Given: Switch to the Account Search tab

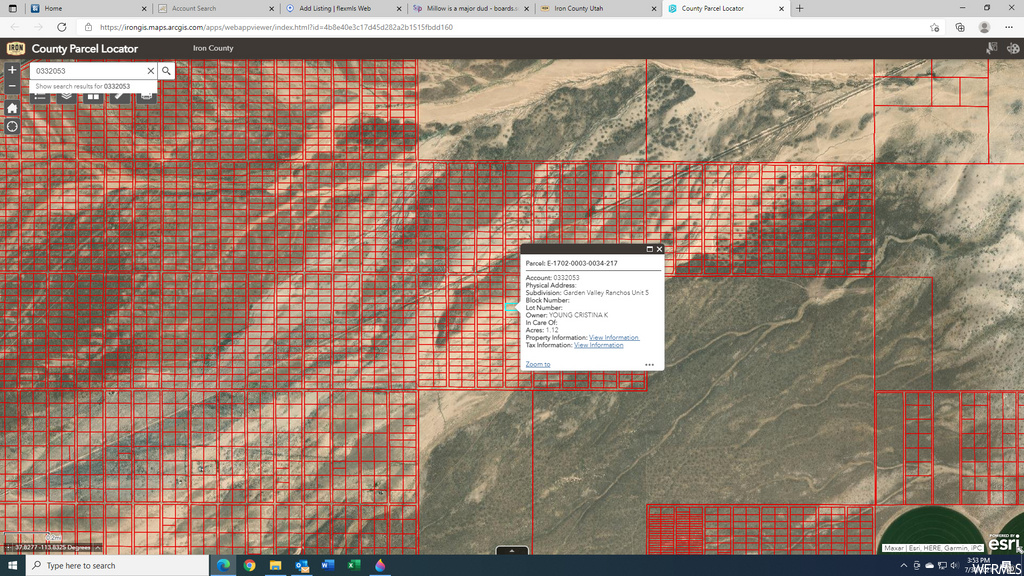Looking at the screenshot, I should [194, 8].
